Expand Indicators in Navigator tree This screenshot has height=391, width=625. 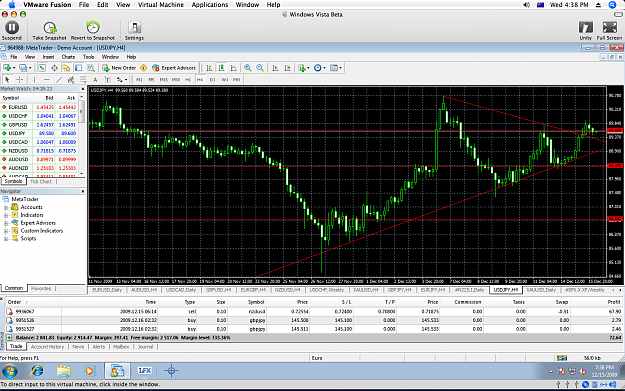(6, 215)
